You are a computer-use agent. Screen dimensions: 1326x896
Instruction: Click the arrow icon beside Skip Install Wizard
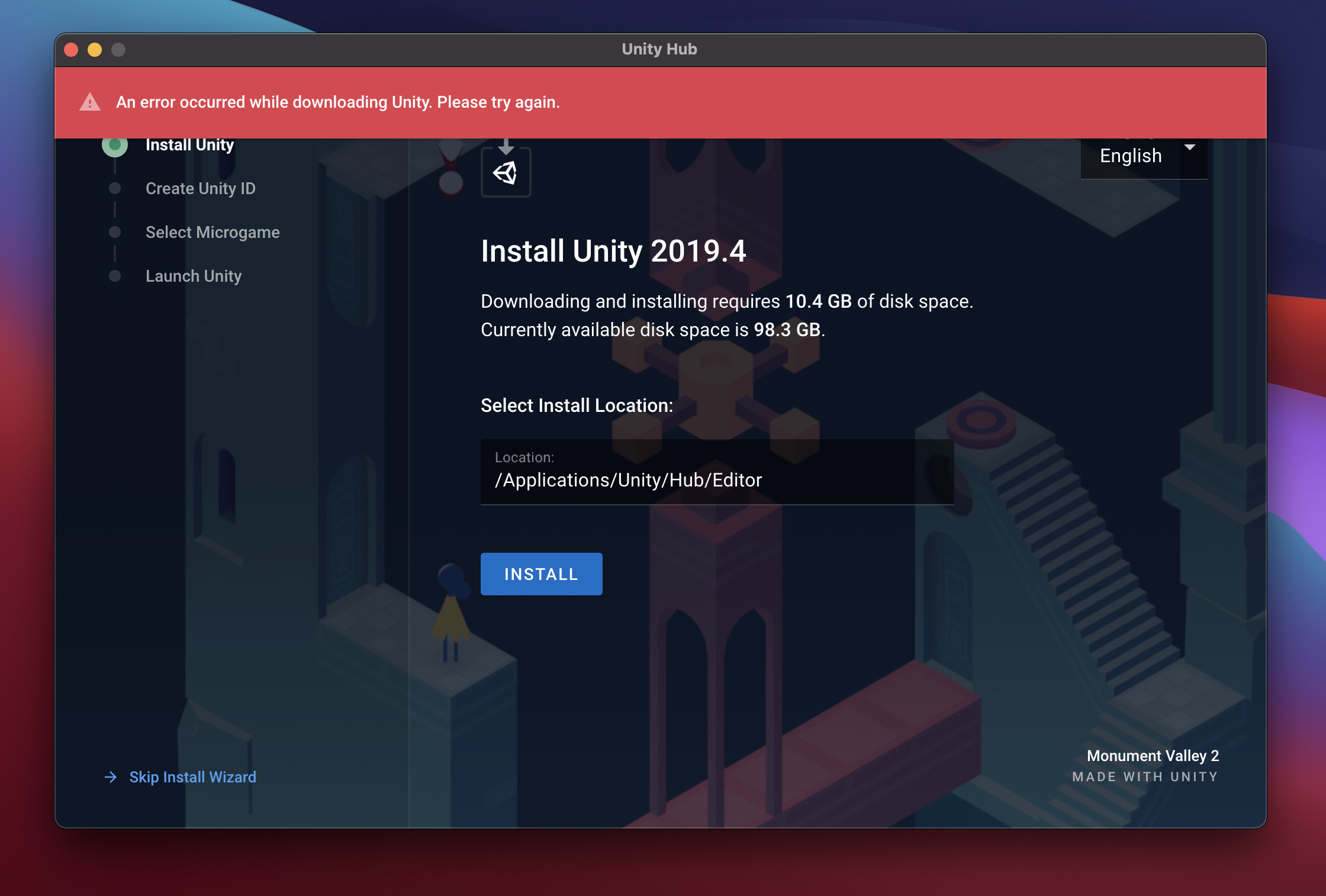tap(110, 776)
